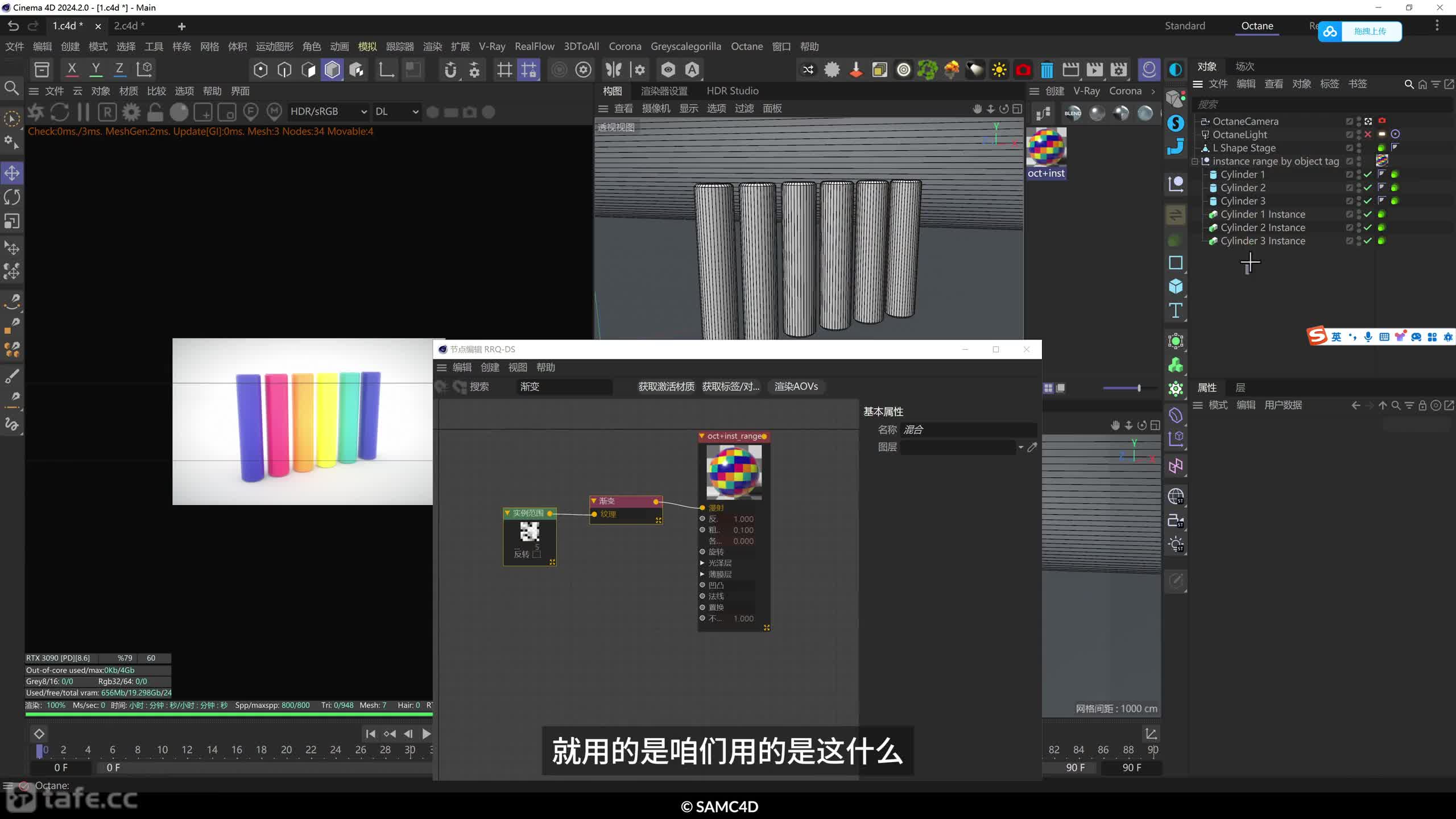Pause the Octane Live Viewer render
The image size is (1456, 819).
pyautogui.click(x=83, y=112)
